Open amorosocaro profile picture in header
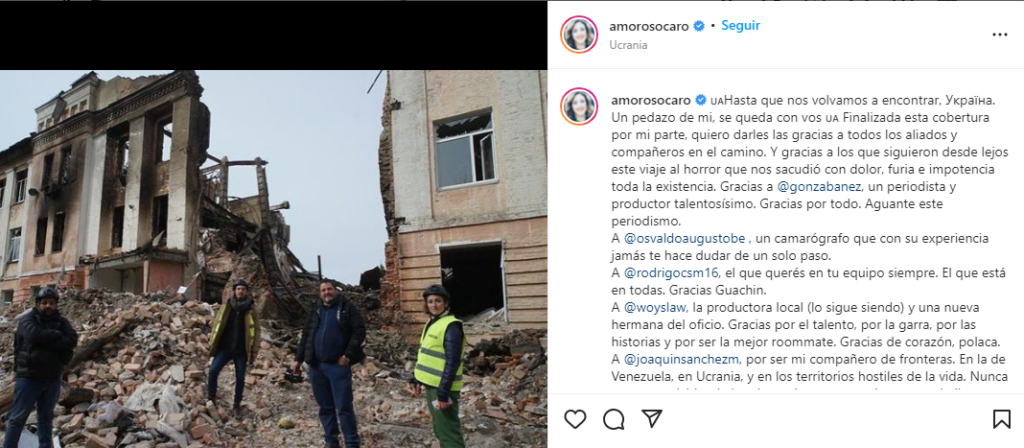The width and height of the screenshot is (1024, 448). coord(579,34)
